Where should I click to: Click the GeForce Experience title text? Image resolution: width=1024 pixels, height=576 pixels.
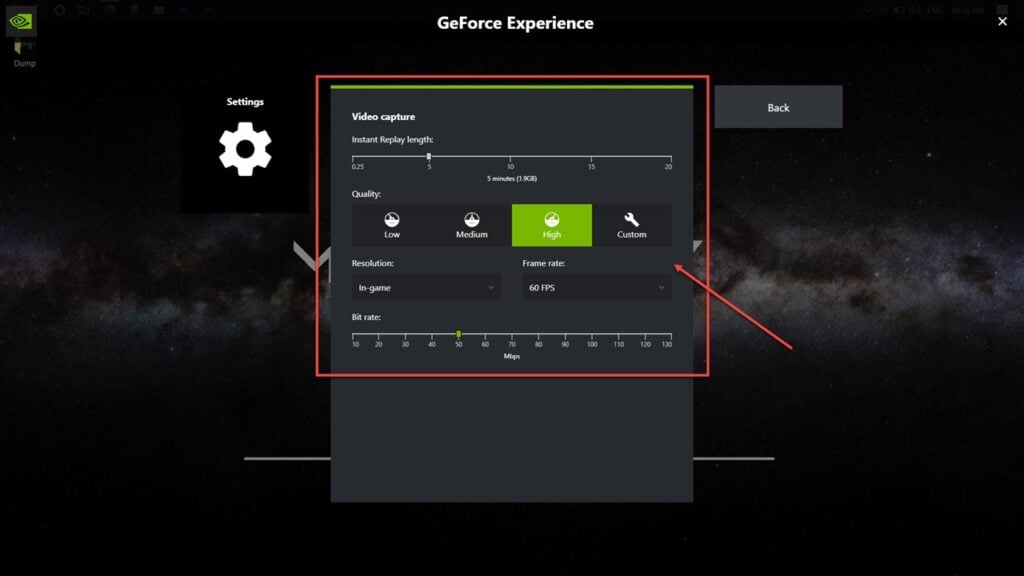pyautogui.click(x=515, y=23)
